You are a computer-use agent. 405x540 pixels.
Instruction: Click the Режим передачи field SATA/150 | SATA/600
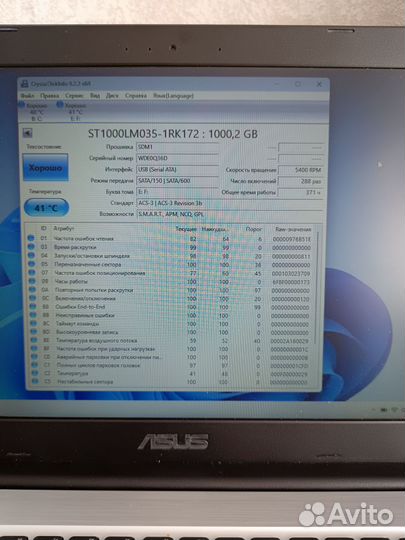point(177,180)
